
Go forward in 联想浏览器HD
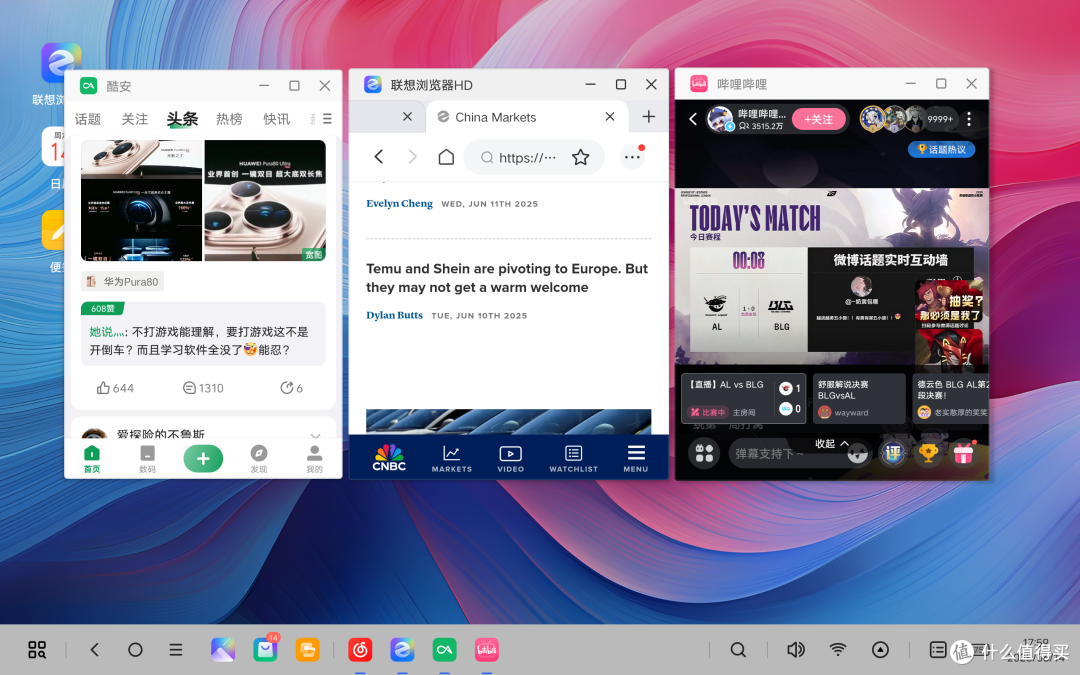413,157
